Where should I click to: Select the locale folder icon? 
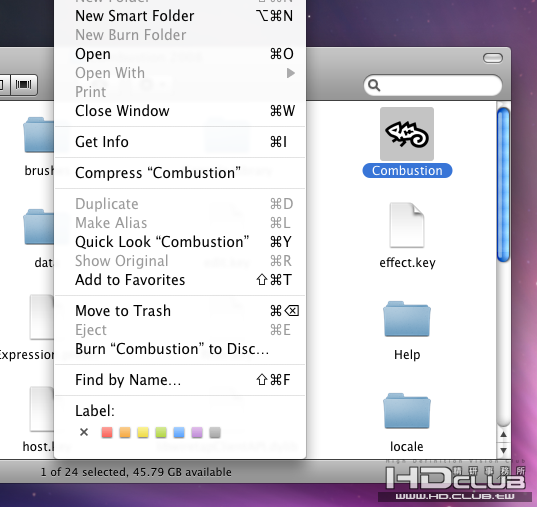pos(407,411)
